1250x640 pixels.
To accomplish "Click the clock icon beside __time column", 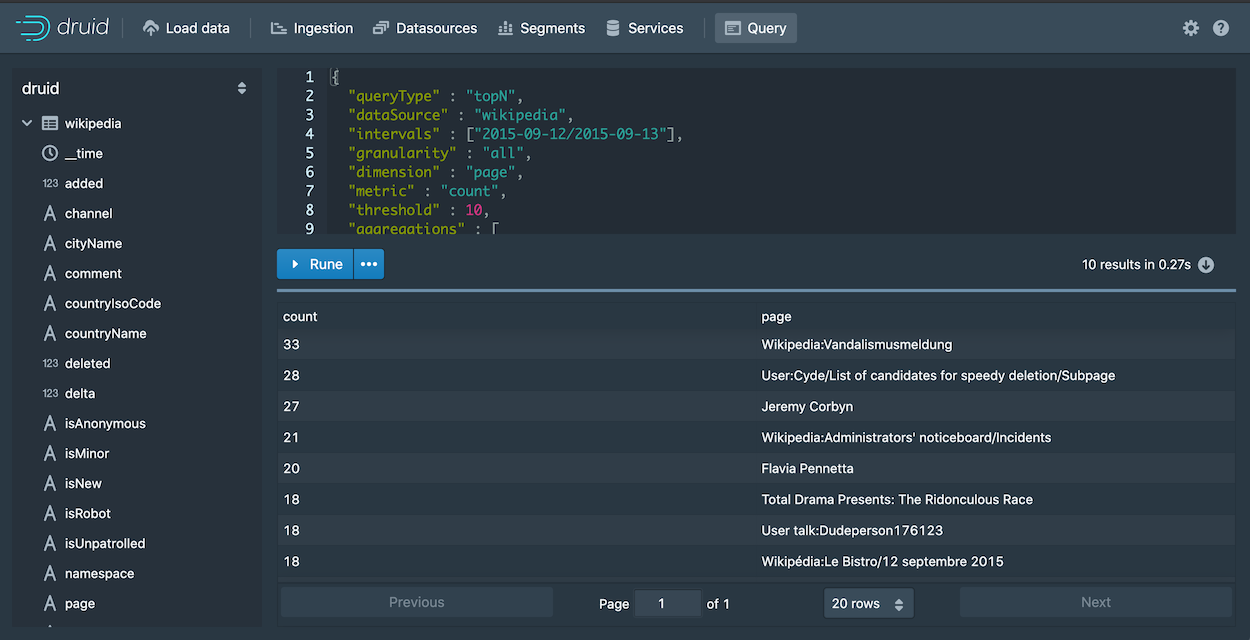I will click(x=50, y=153).
